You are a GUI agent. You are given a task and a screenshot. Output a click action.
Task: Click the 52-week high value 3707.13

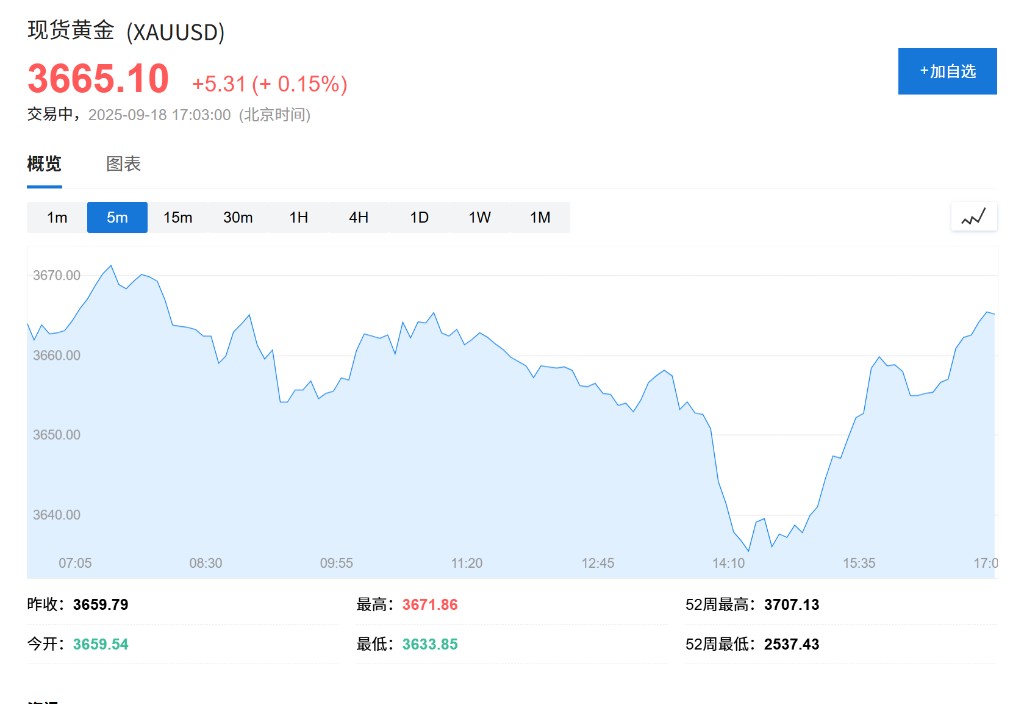[x=791, y=605]
